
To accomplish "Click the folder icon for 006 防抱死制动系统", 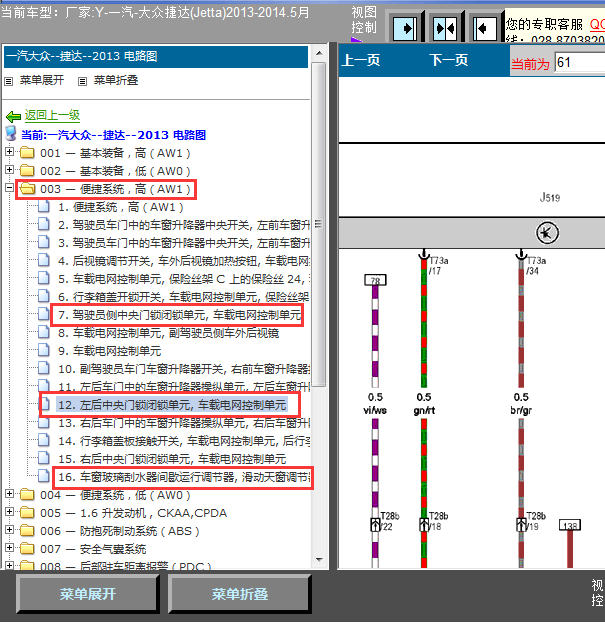I will click(27, 530).
